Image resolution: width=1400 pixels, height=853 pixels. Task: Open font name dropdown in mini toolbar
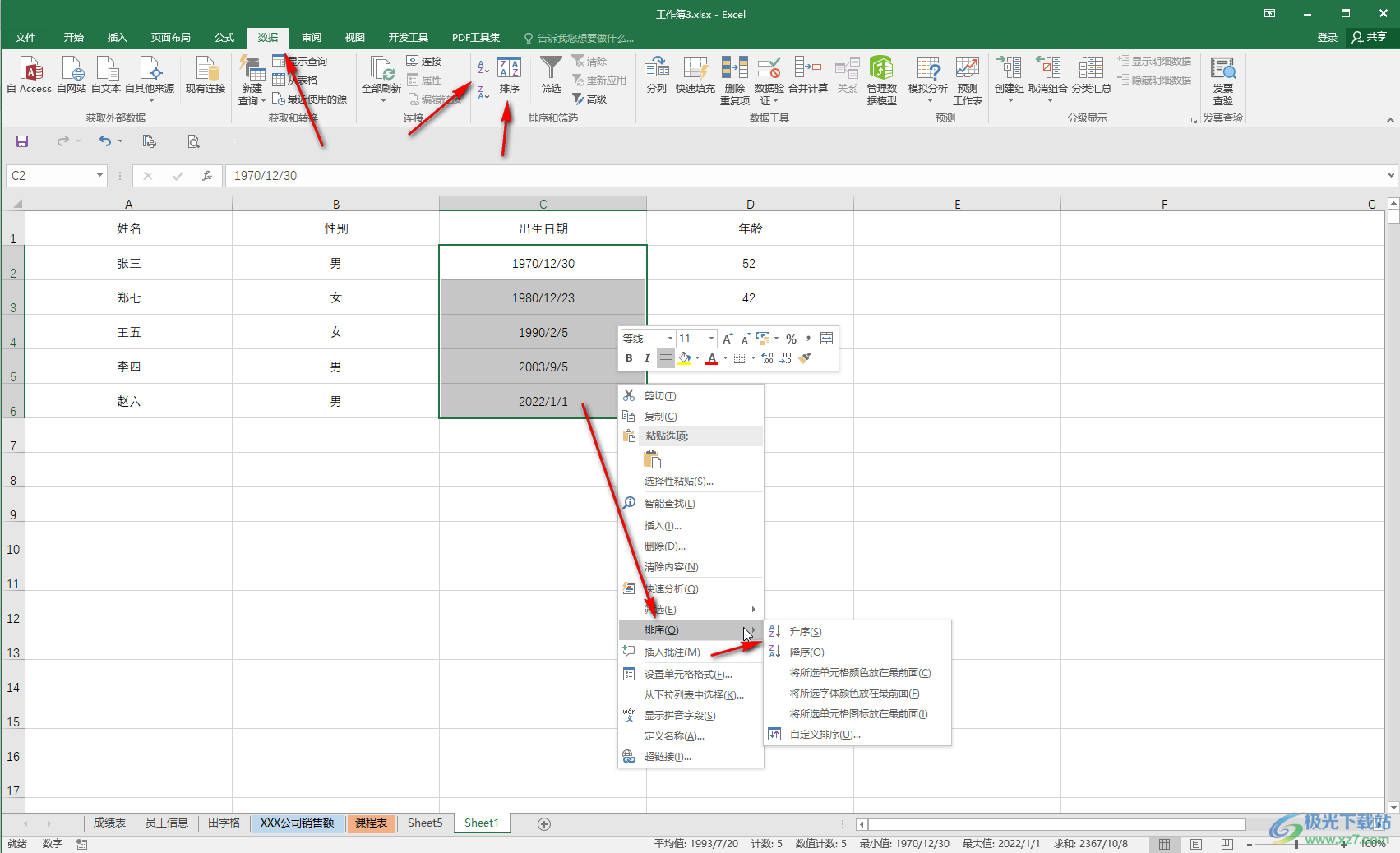[x=669, y=339]
